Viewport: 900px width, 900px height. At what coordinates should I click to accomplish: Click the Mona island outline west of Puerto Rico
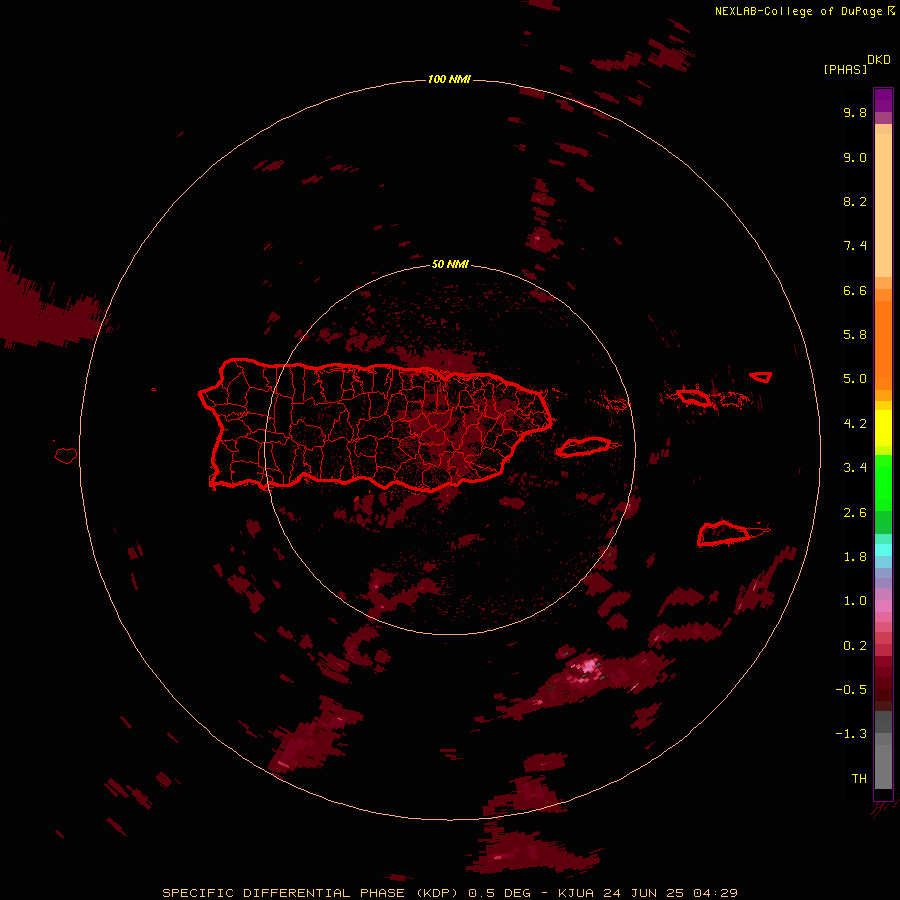tap(66, 456)
